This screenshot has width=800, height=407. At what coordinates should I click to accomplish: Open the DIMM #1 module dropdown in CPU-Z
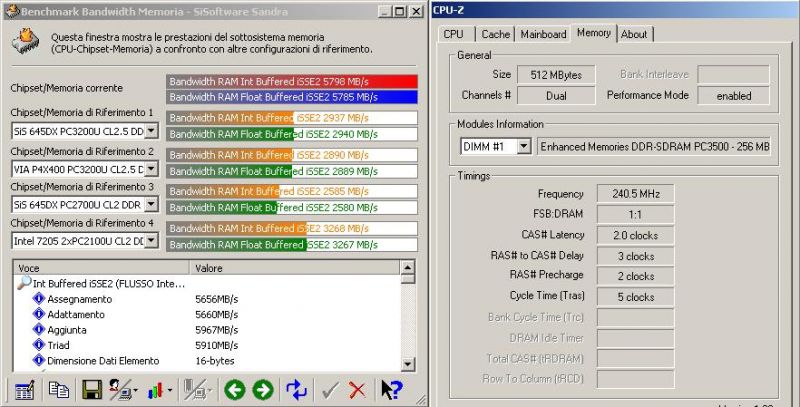click(x=523, y=147)
